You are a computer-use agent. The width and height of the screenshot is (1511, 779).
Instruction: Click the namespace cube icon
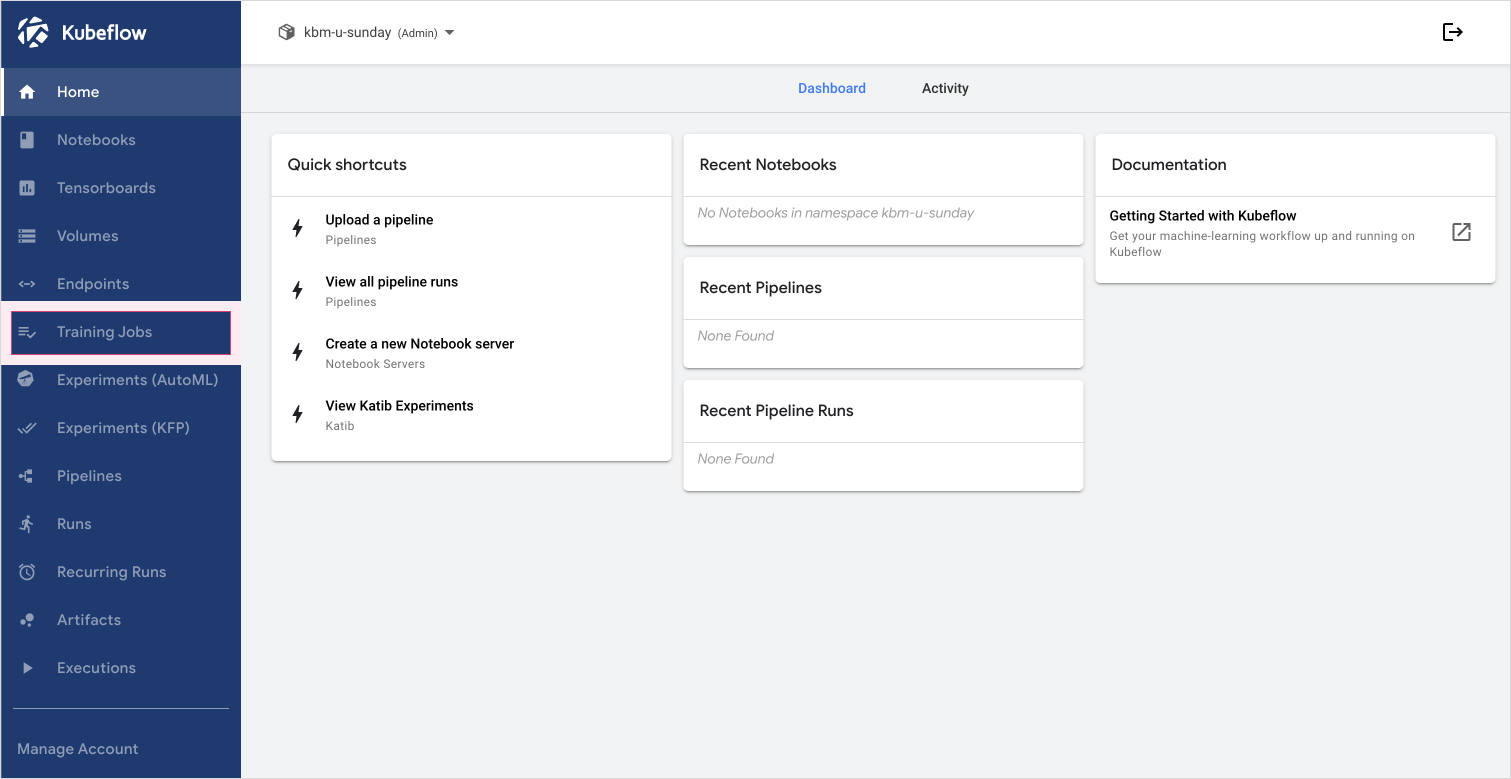pyautogui.click(x=286, y=32)
